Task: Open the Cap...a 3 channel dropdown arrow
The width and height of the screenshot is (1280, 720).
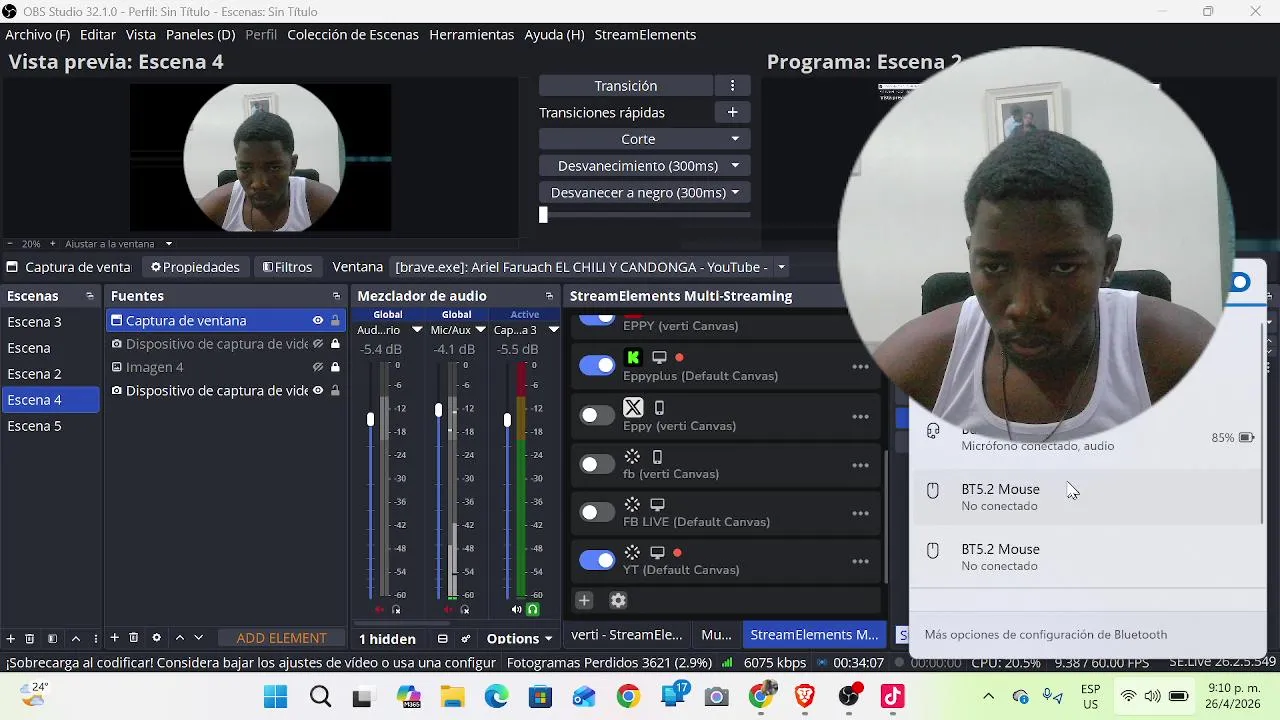Action: point(553,329)
